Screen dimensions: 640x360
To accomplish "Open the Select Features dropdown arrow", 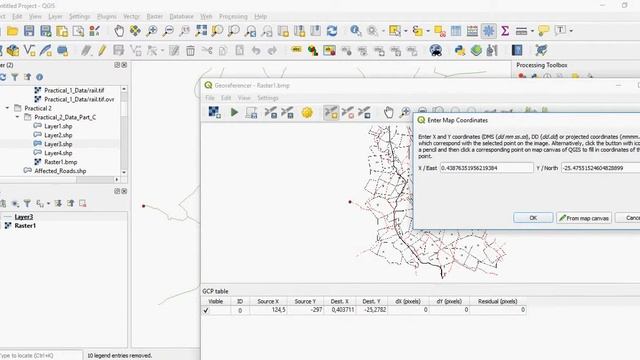I will coord(406,31).
